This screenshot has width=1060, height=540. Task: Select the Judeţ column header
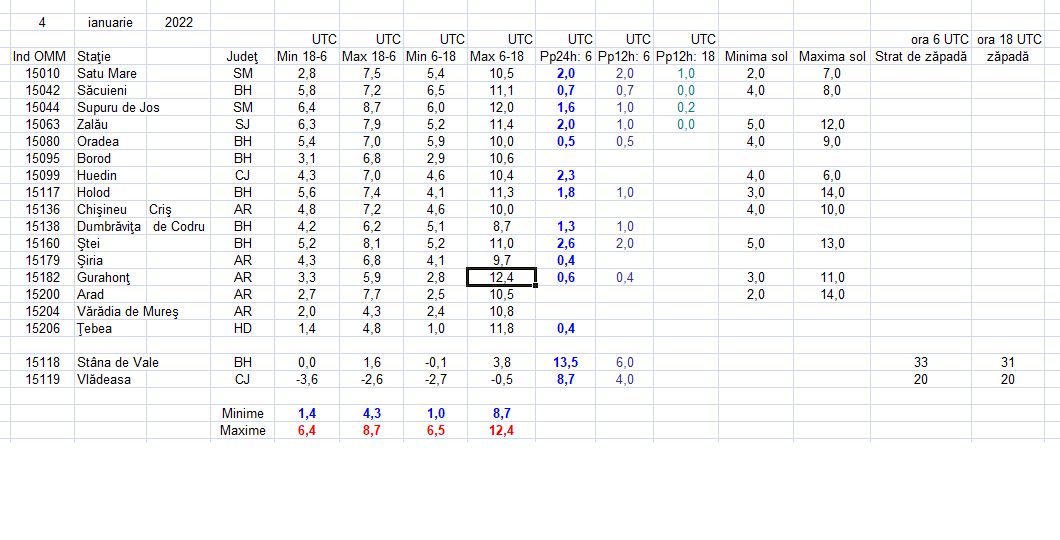click(243, 57)
